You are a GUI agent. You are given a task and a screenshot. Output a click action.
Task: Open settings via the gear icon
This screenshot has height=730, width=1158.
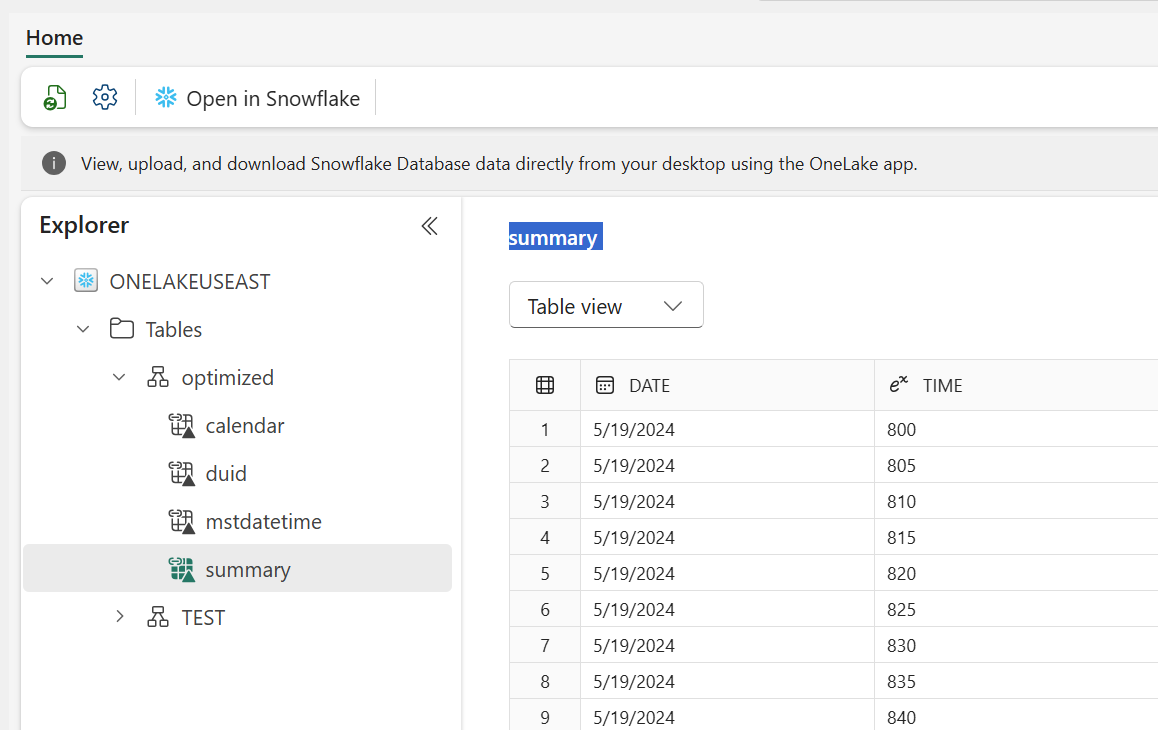point(104,97)
